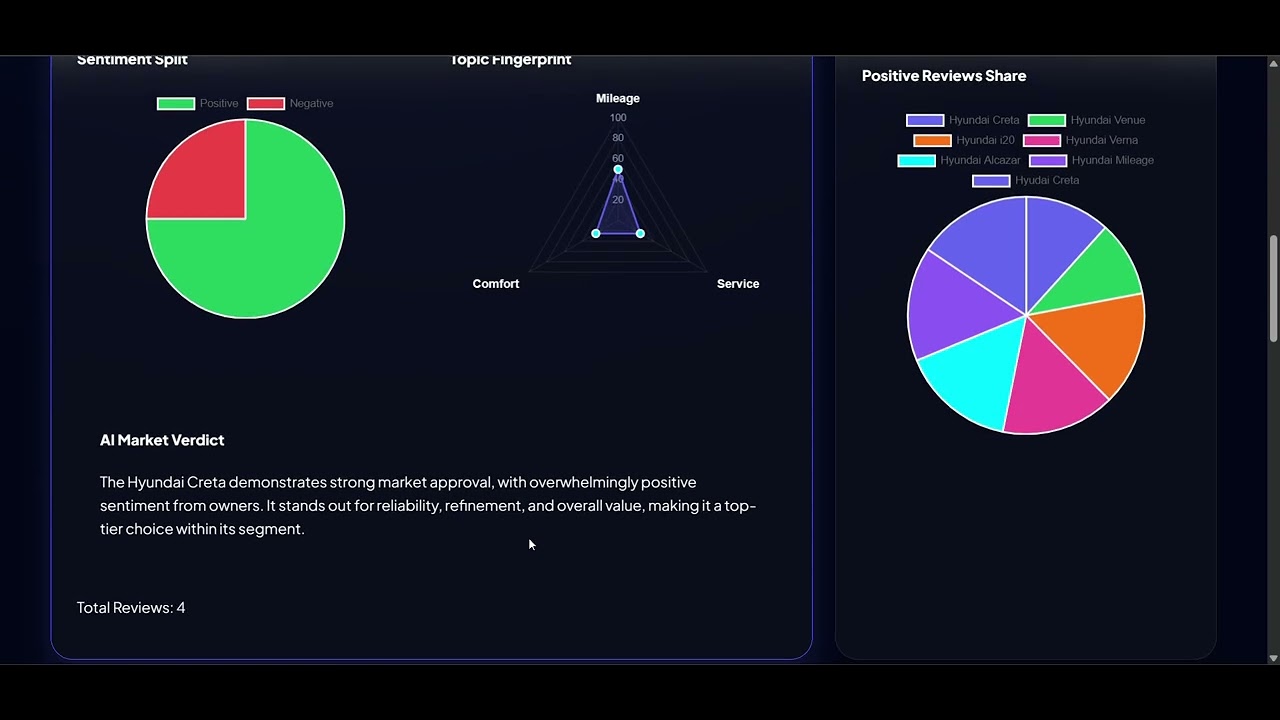Click the radar scale value 100

click(x=618, y=118)
